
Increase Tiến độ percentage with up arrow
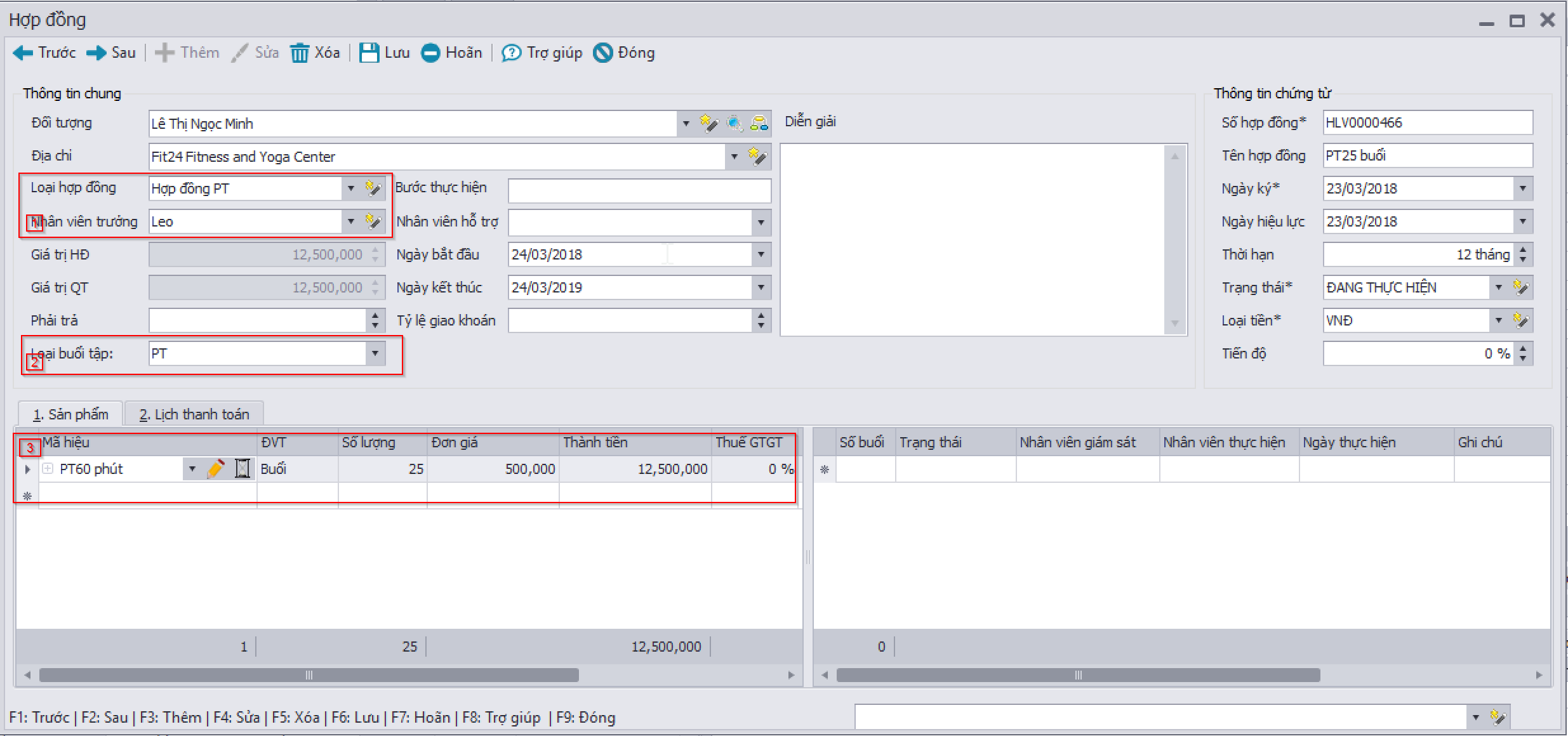(1524, 348)
